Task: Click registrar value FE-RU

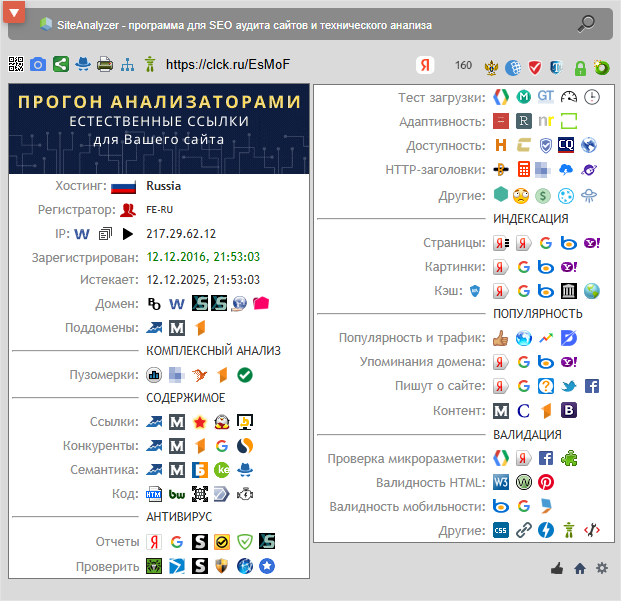Action: tap(160, 210)
